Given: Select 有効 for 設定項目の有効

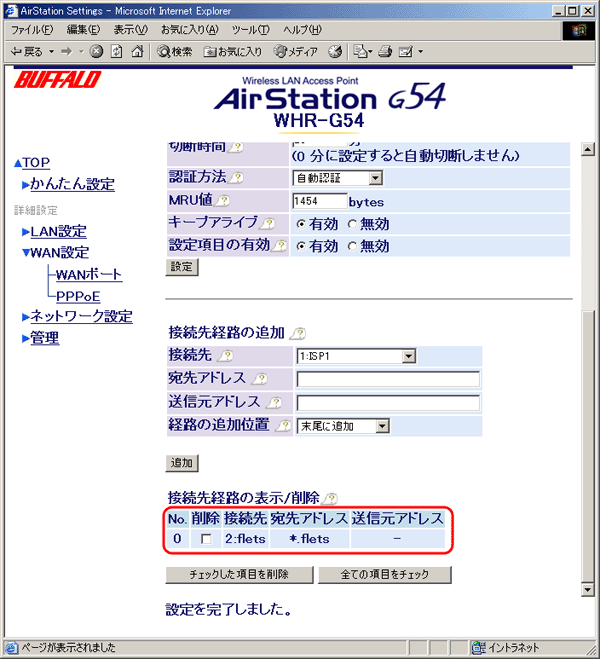Looking at the screenshot, I should (301, 246).
